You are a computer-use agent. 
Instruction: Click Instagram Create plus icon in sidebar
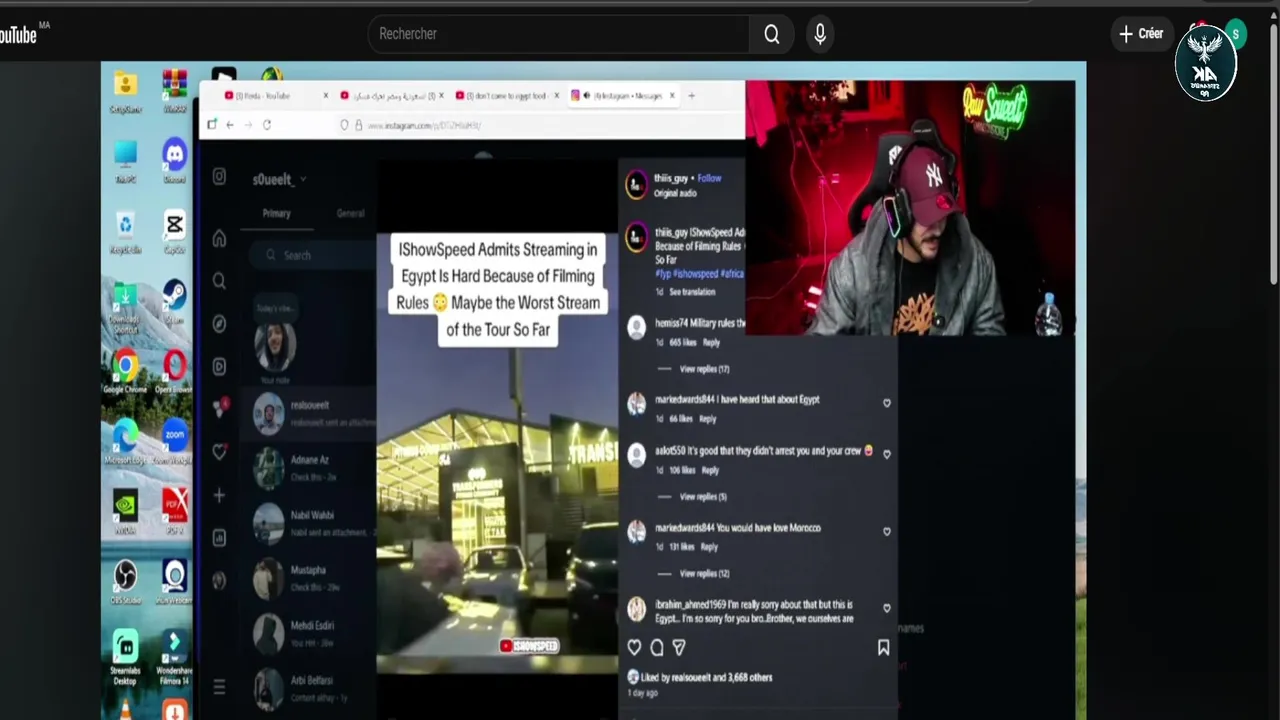coord(219,495)
